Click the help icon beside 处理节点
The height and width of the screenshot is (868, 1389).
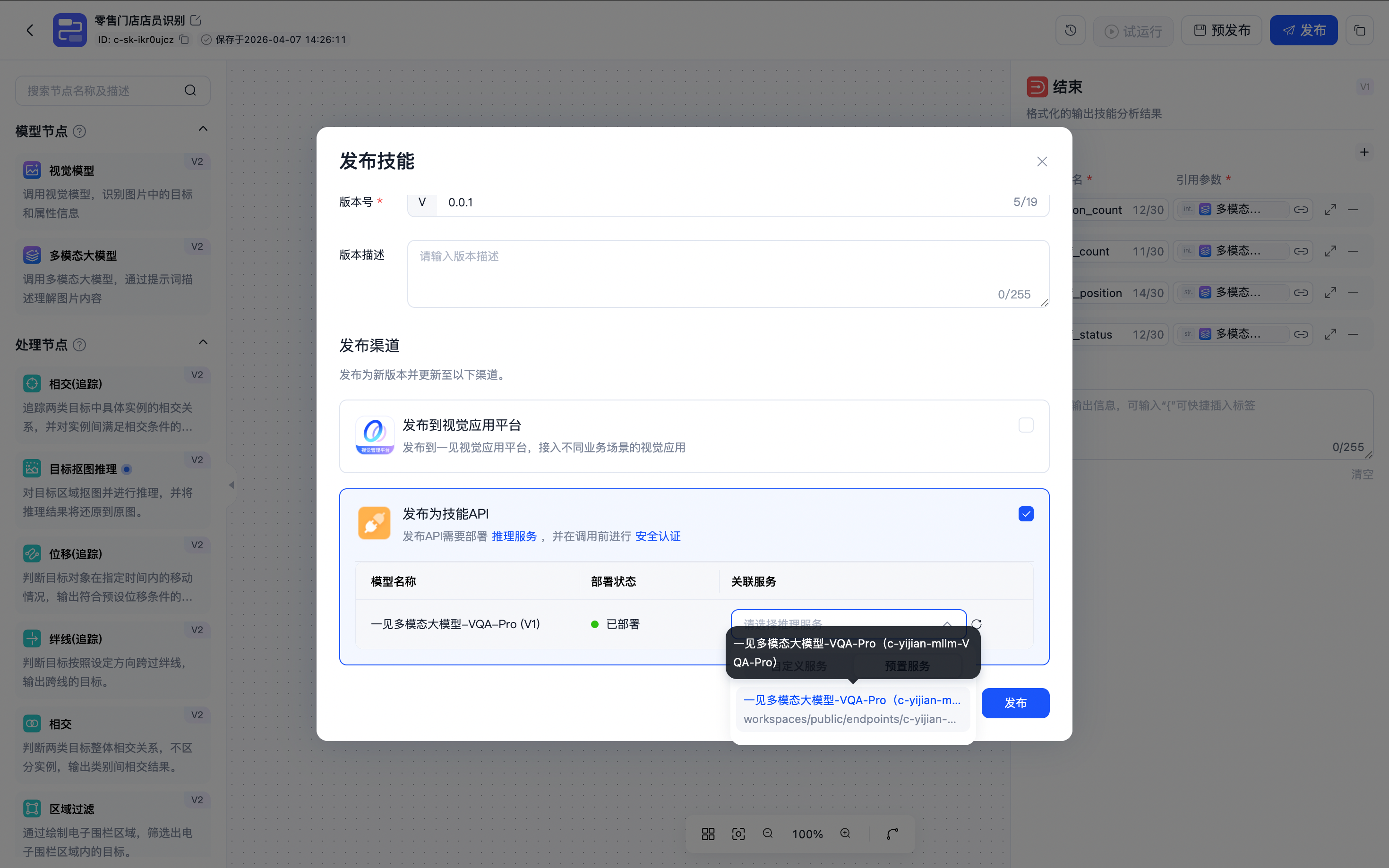coord(80,345)
